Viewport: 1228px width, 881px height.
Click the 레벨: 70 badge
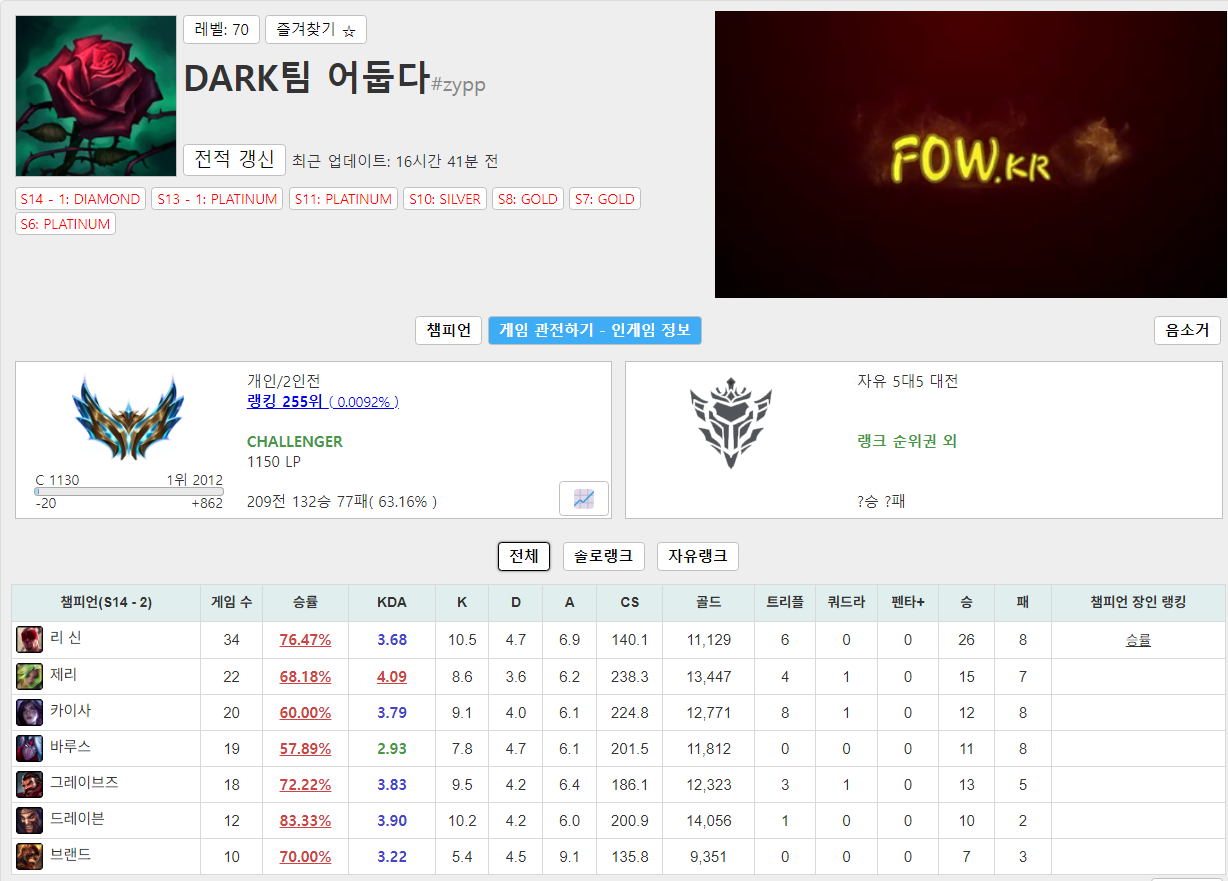(x=222, y=30)
